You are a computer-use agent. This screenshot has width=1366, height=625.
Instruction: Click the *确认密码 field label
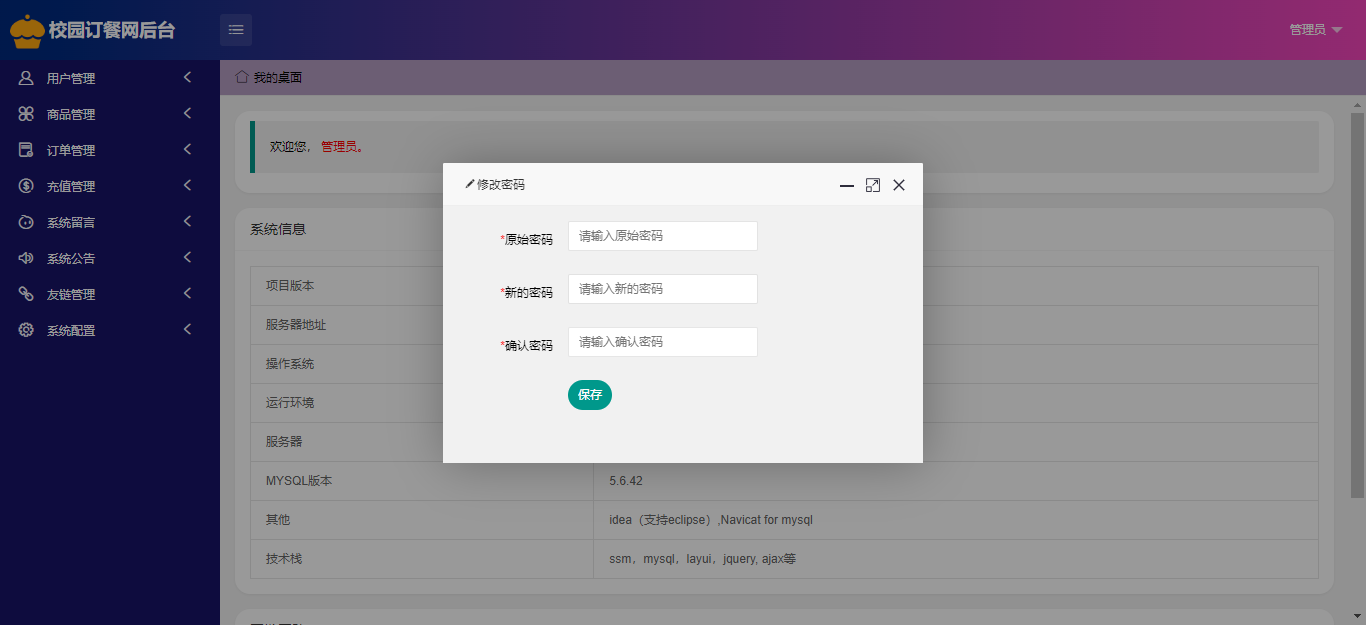click(526, 346)
